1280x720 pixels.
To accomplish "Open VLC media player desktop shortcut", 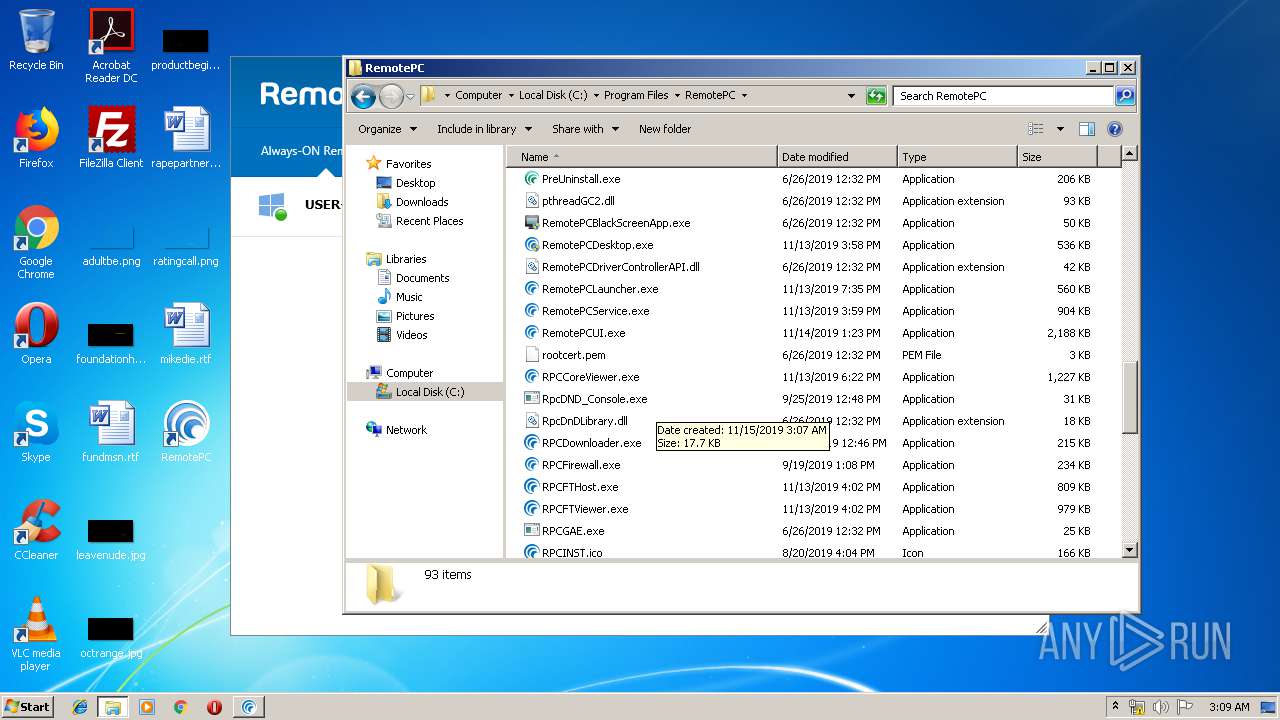I will pyautogui.click(x=36, y=634).
